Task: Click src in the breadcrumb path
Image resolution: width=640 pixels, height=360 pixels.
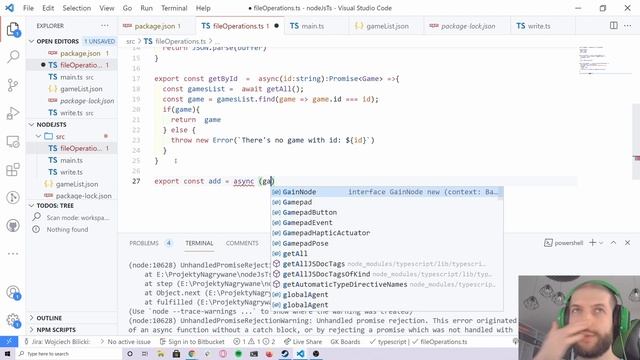Action: [x=130, y=41]
